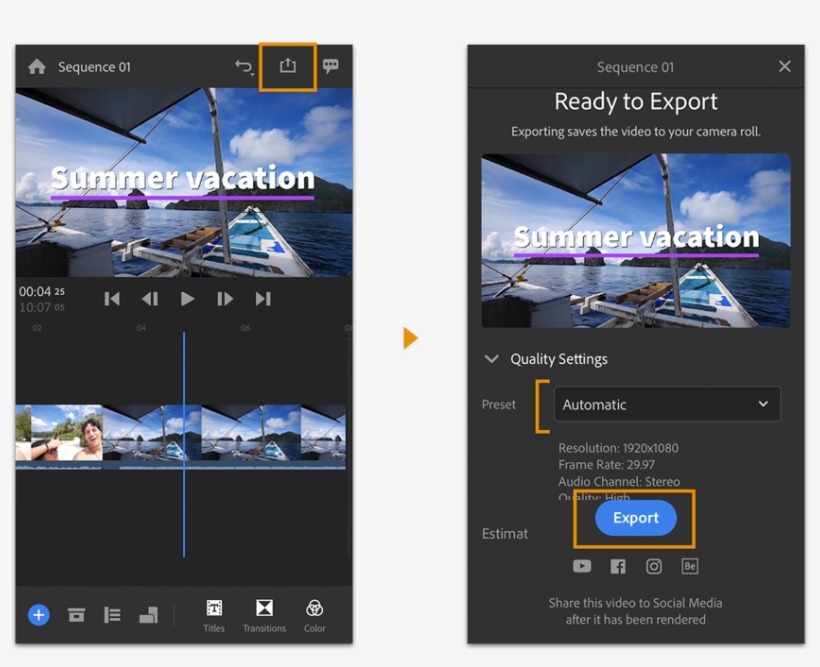Image resolution: width=820 pixels, height=667 pixels.
Task: Click the Share/Export icon in the top toolbar
Action: point(288,66)
